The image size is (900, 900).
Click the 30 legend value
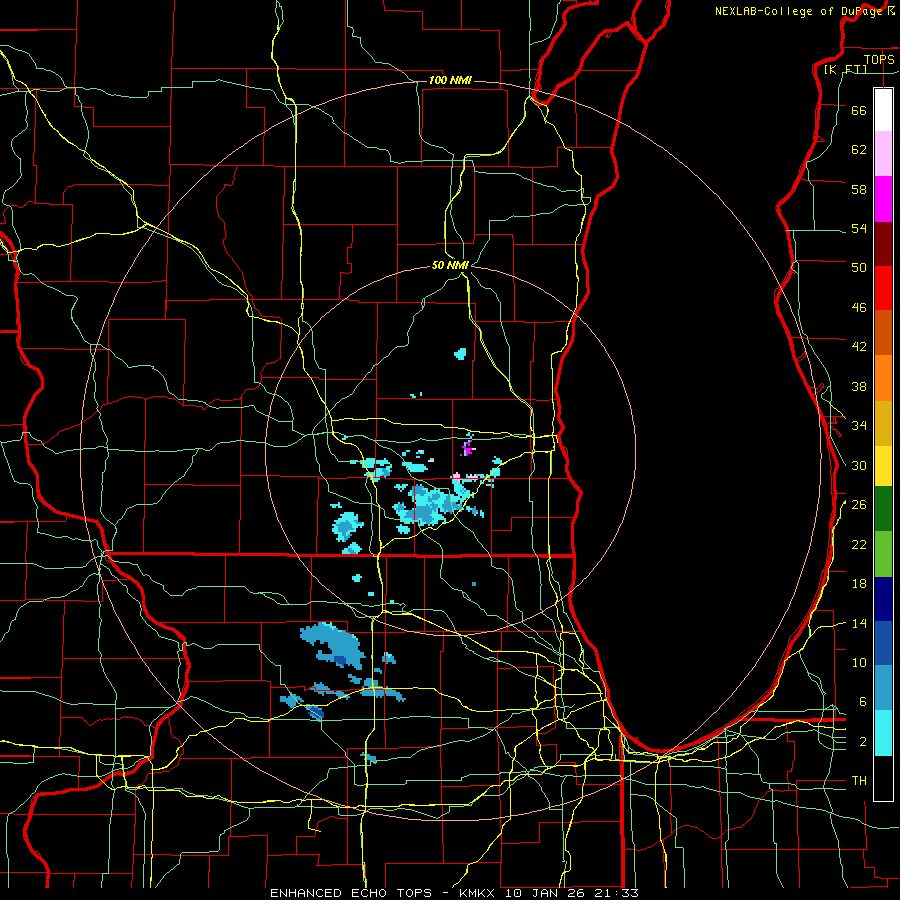coord(859,465)
